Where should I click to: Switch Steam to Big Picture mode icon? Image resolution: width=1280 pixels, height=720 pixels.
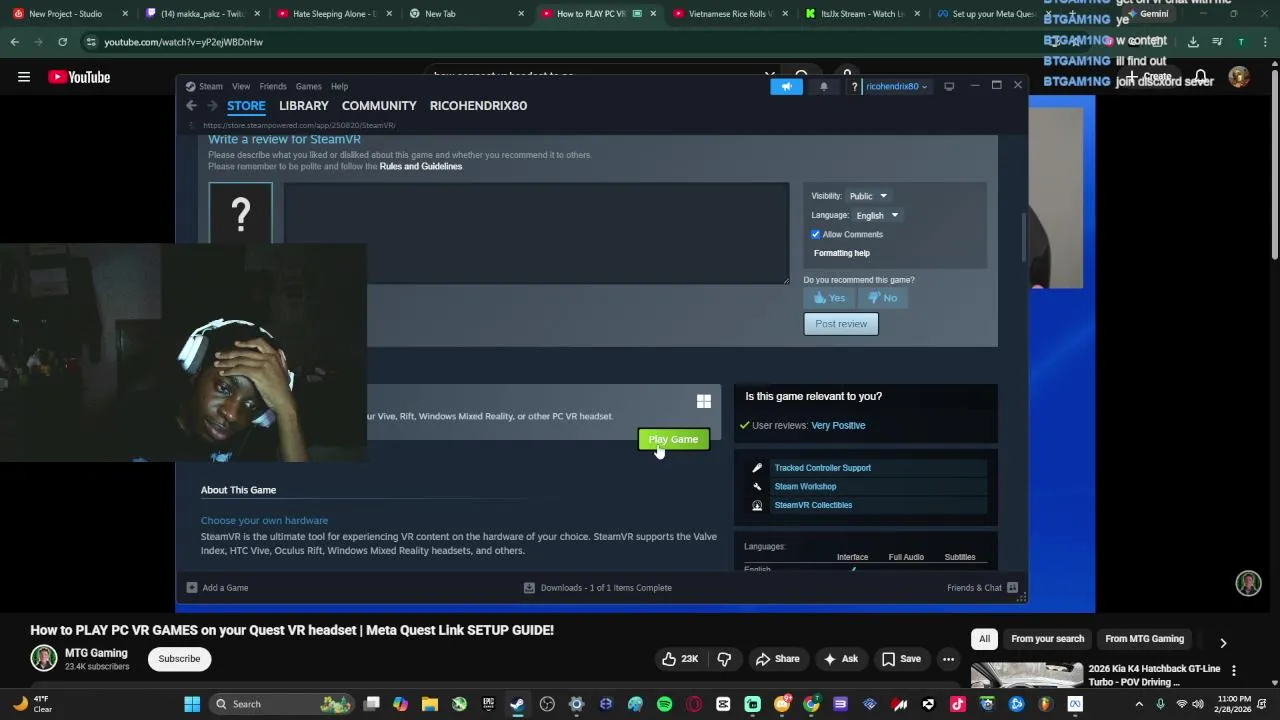tap(949, 86)
